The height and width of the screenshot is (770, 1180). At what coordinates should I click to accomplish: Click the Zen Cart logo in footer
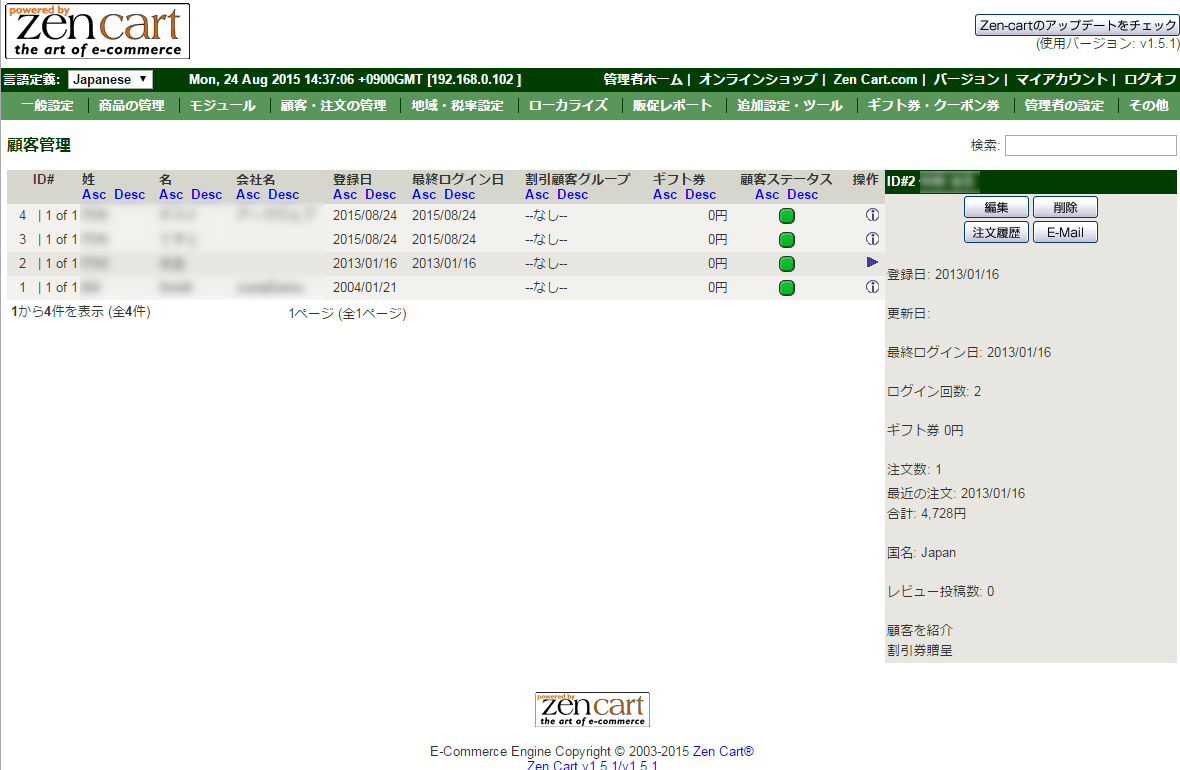click(x=592, y=709)
